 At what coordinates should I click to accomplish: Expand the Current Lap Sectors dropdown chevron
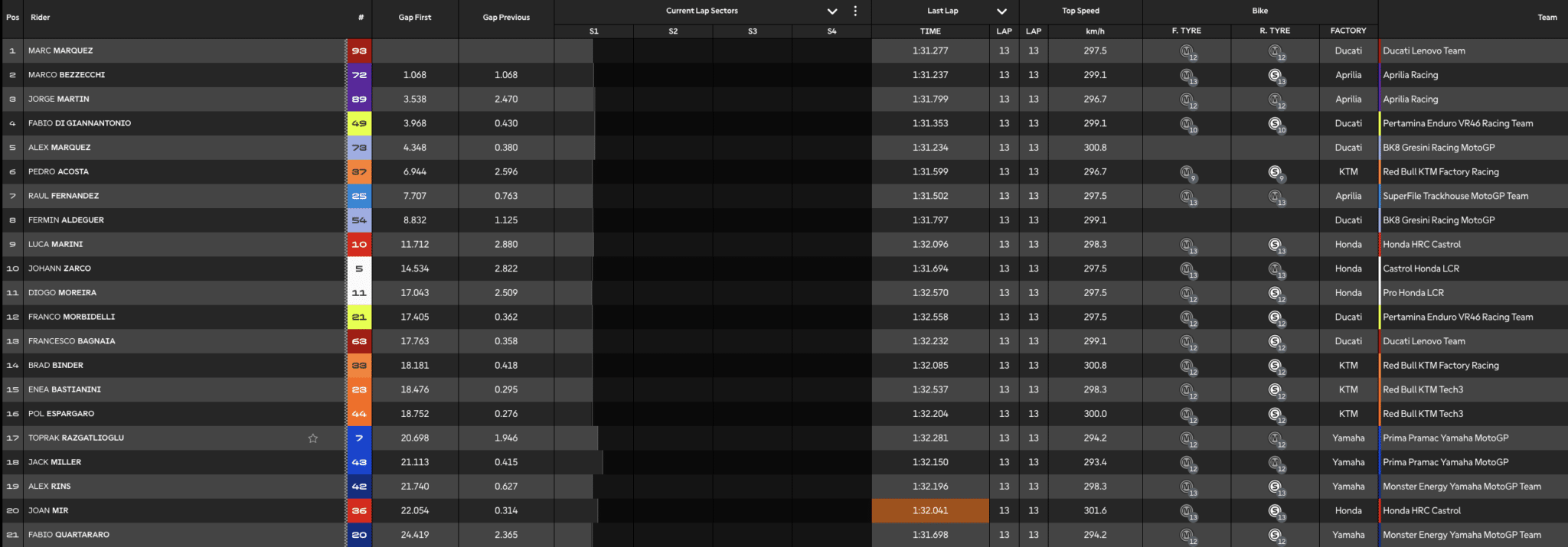pyautogui.click(x=832, y=11)
